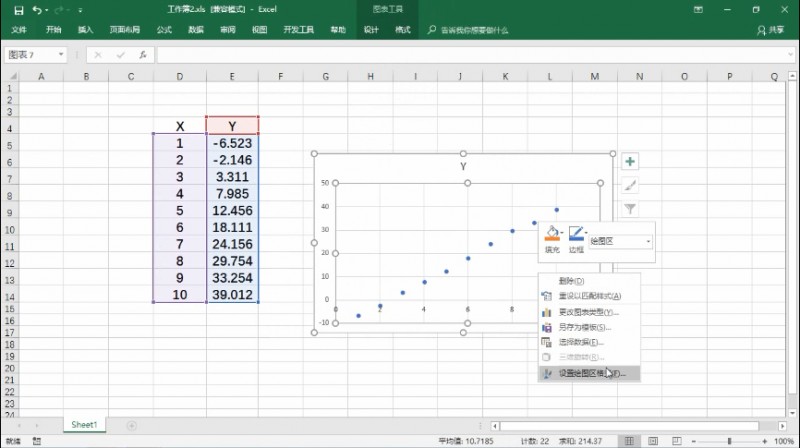Click the Undo arrow icon
This screenshot has height=448, width=800.
[37, 10]
